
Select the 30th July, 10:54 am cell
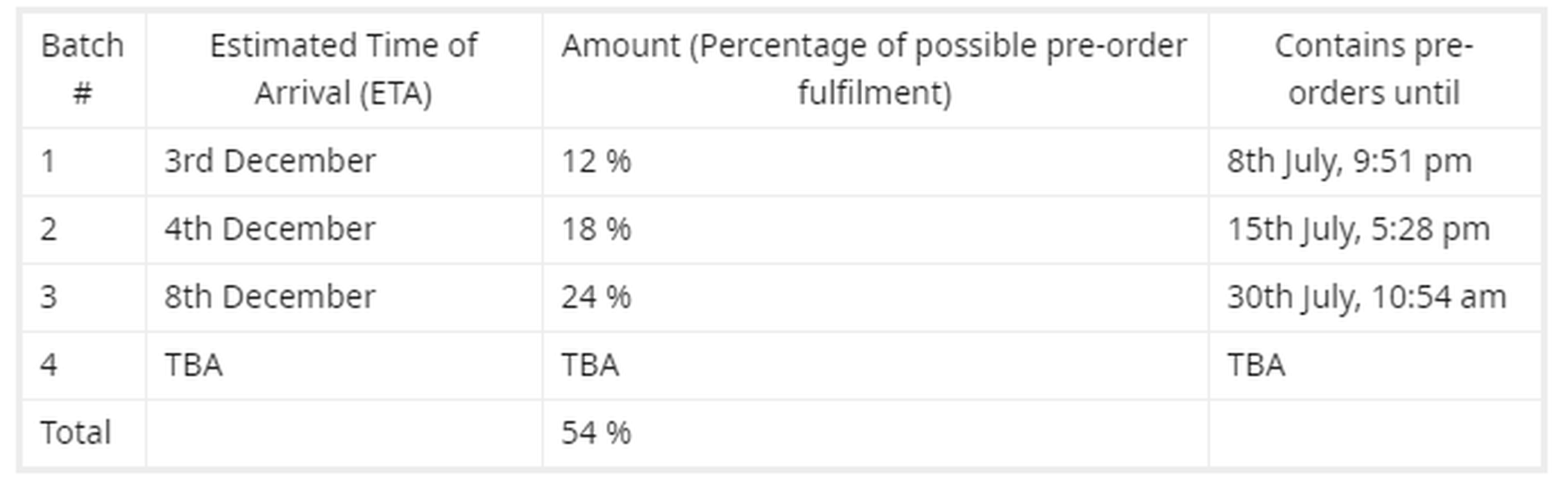coord(1374,297)
